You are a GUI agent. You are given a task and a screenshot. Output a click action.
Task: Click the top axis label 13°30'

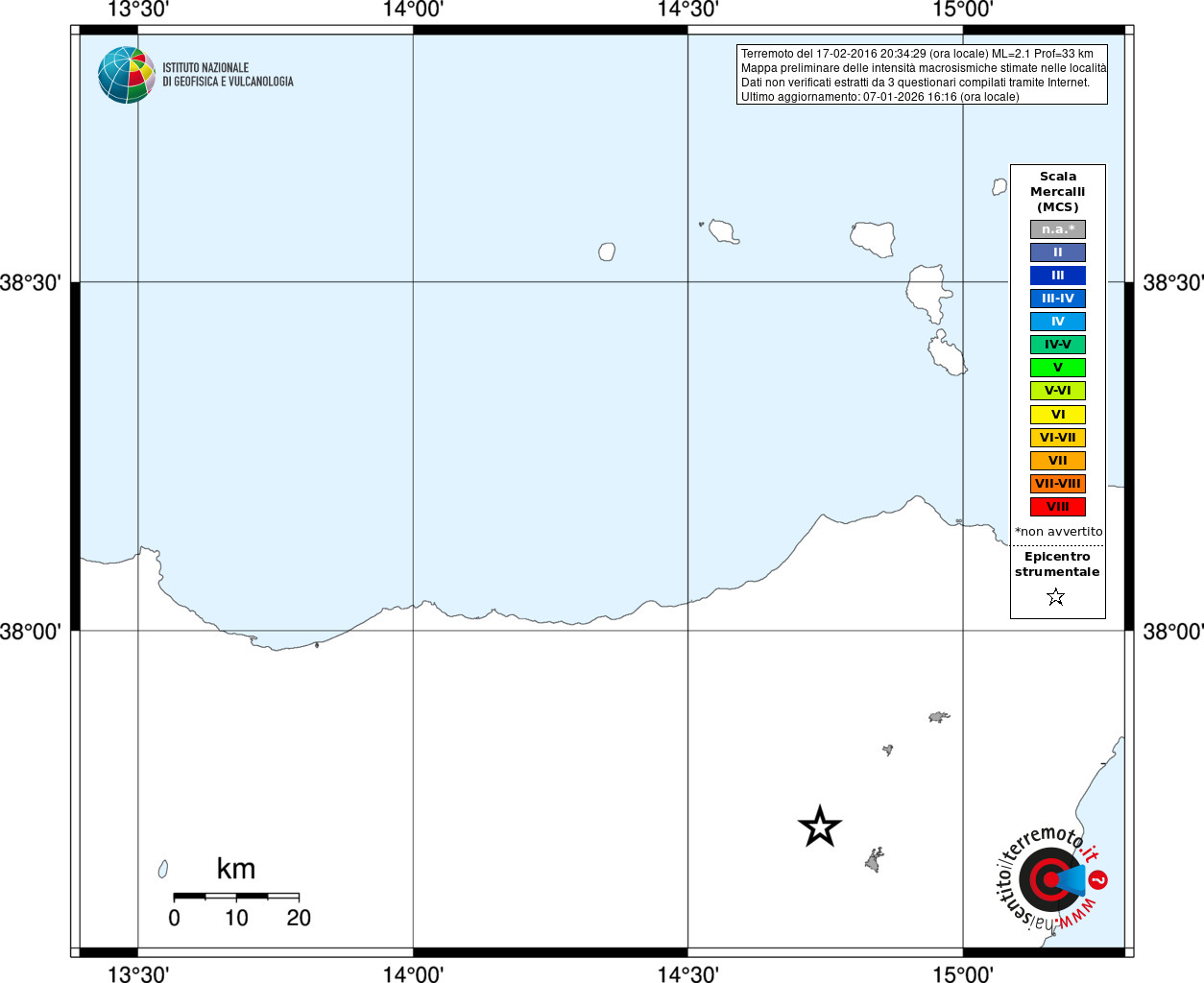pyautogui.click(x=138, y=10)
